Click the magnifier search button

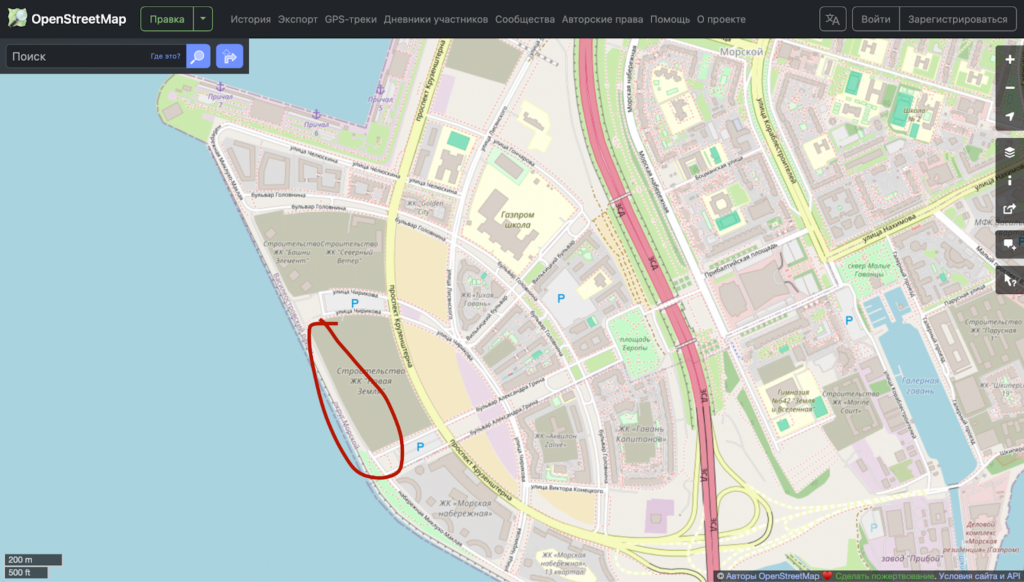[x=198, y=57]
